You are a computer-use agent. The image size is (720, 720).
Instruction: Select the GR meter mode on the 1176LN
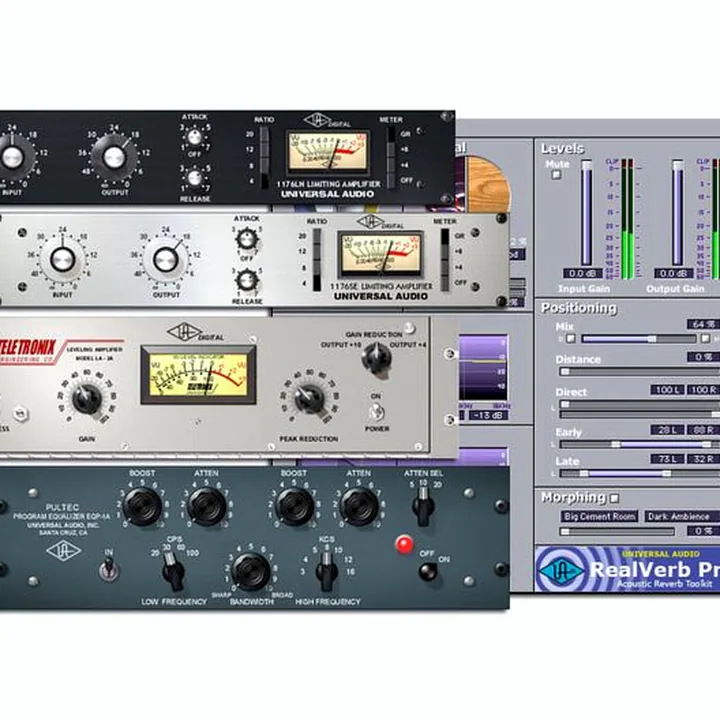tap(391, 135)
